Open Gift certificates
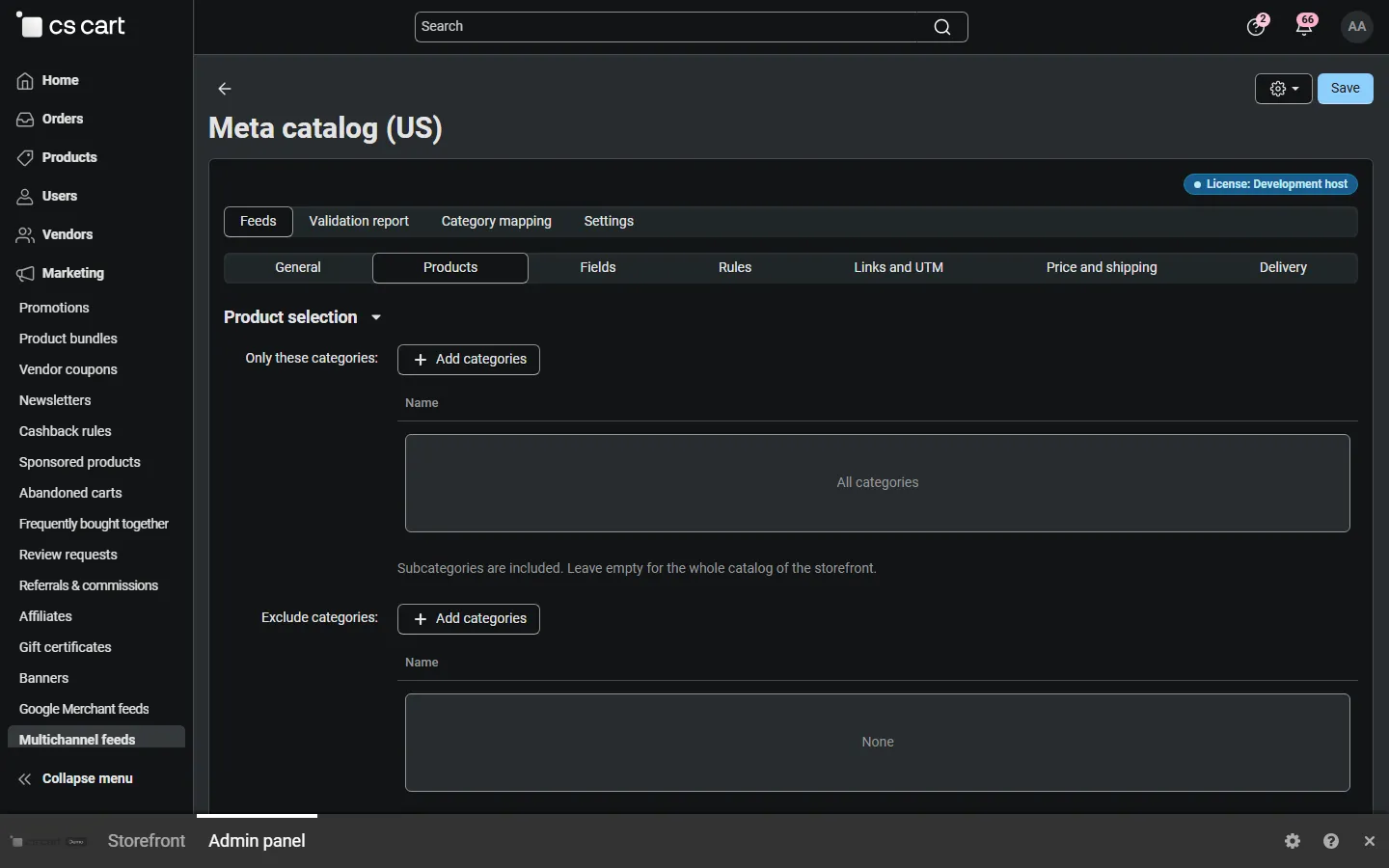The height and width of the screenshot is (868, 1389). (x=66, y=648)
